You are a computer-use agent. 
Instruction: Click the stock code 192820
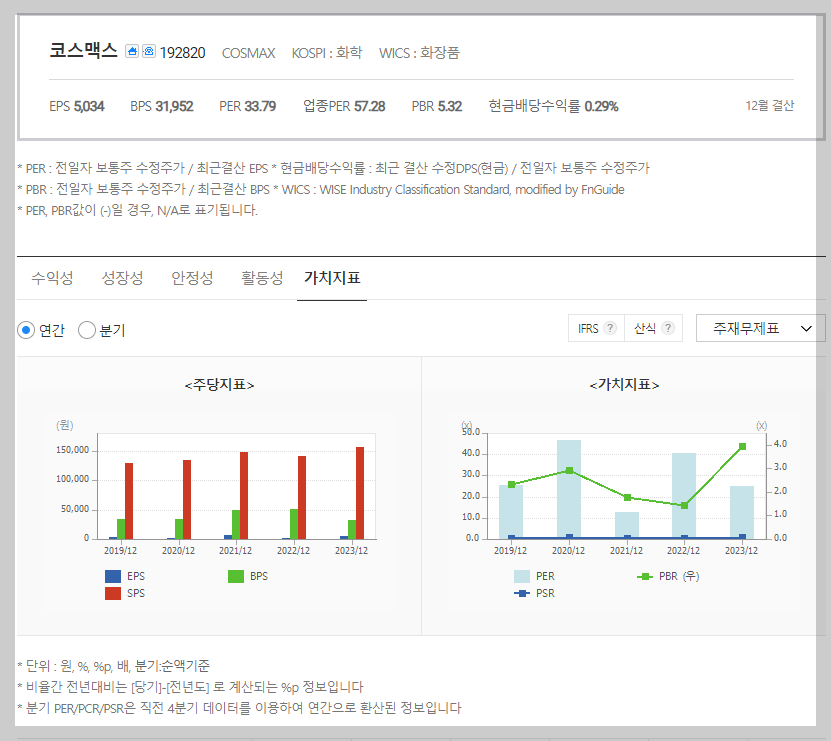click(x=182, y=53)
